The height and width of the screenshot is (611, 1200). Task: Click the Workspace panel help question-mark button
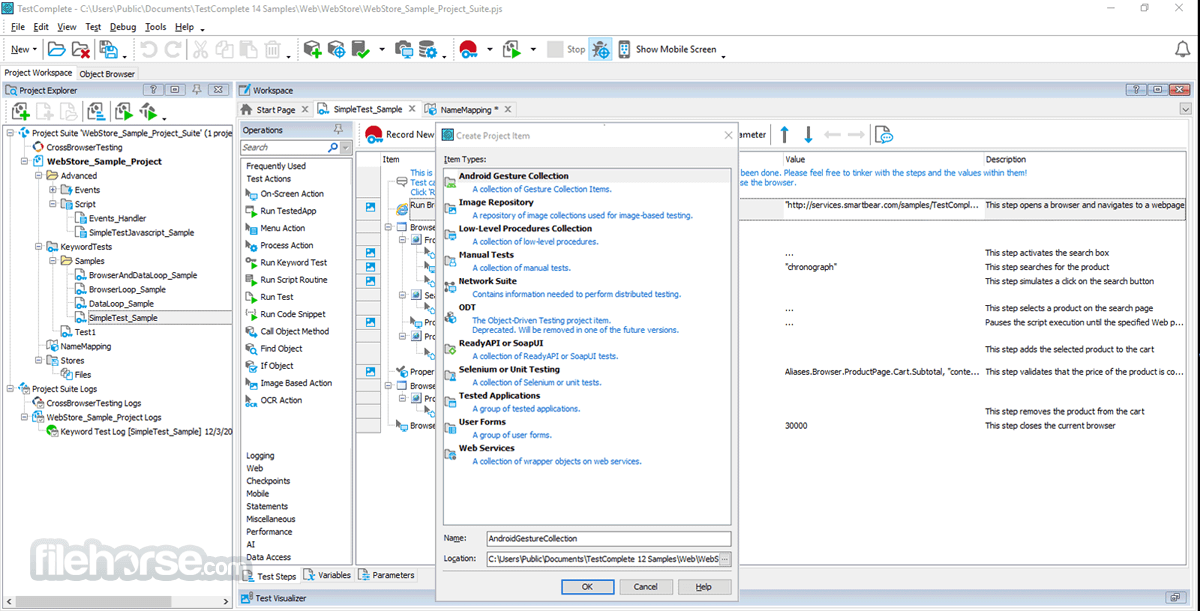pos(1134,89)
